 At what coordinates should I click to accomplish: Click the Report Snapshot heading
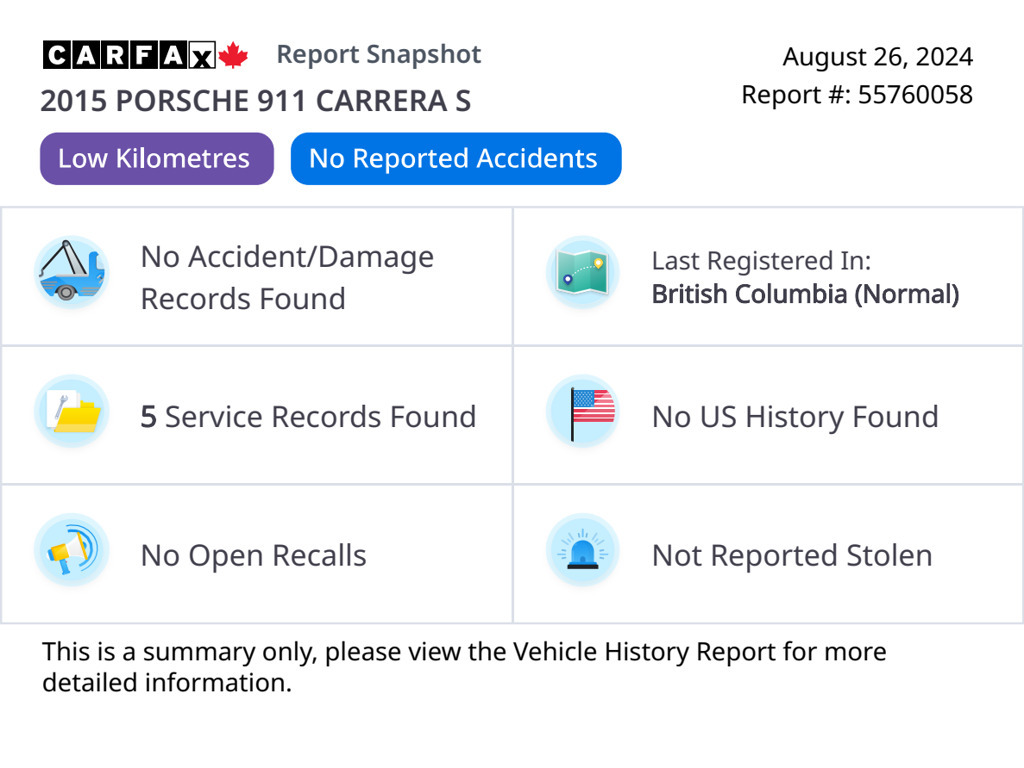click(379, 54)
